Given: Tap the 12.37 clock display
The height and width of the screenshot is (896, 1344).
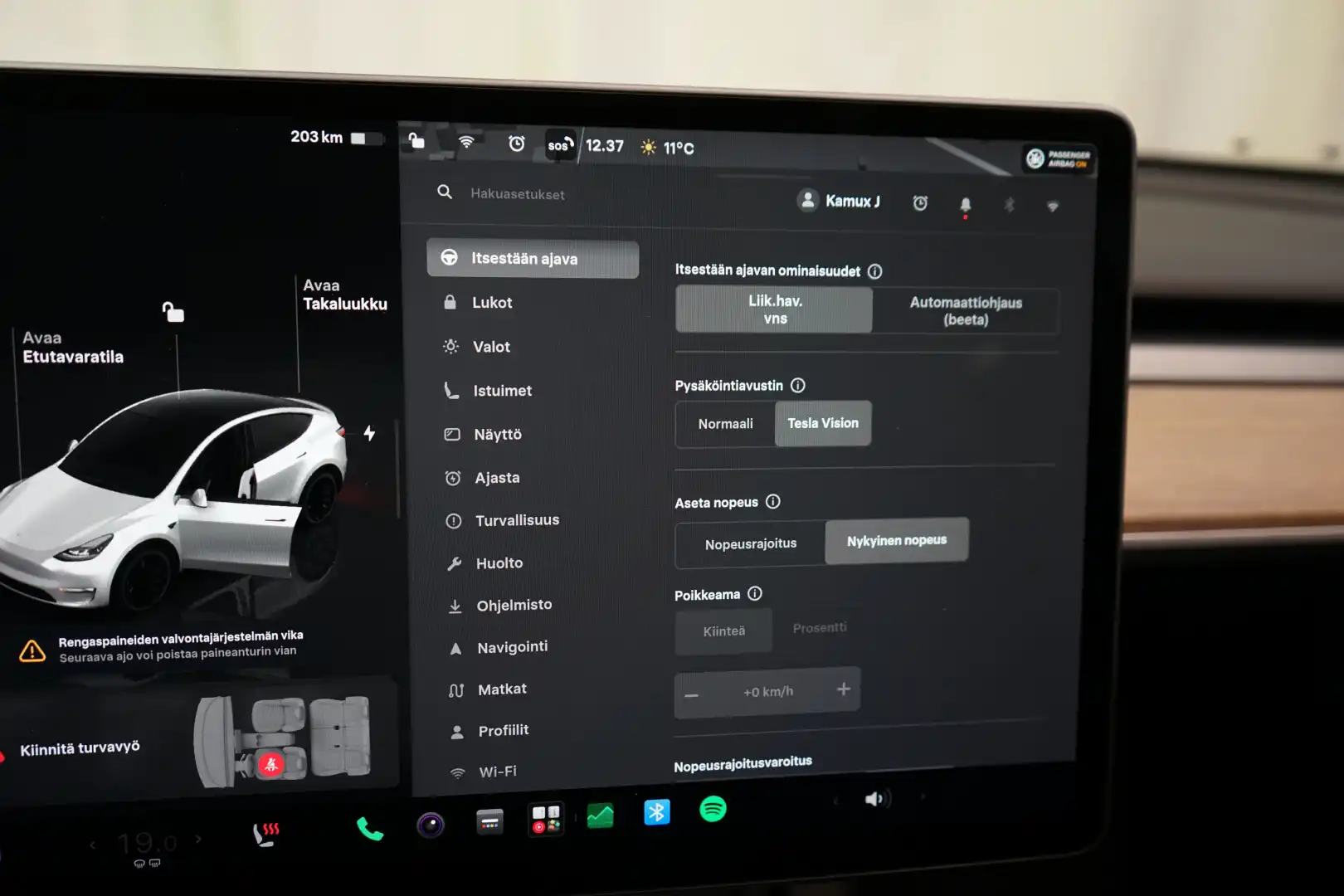Looking at the screenshot, I should coord(604,146).
